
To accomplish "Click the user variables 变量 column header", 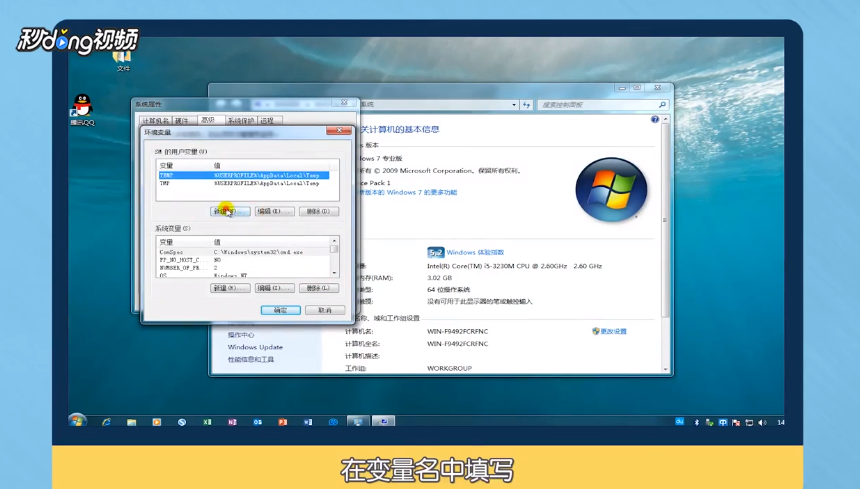I will (184, 165).
